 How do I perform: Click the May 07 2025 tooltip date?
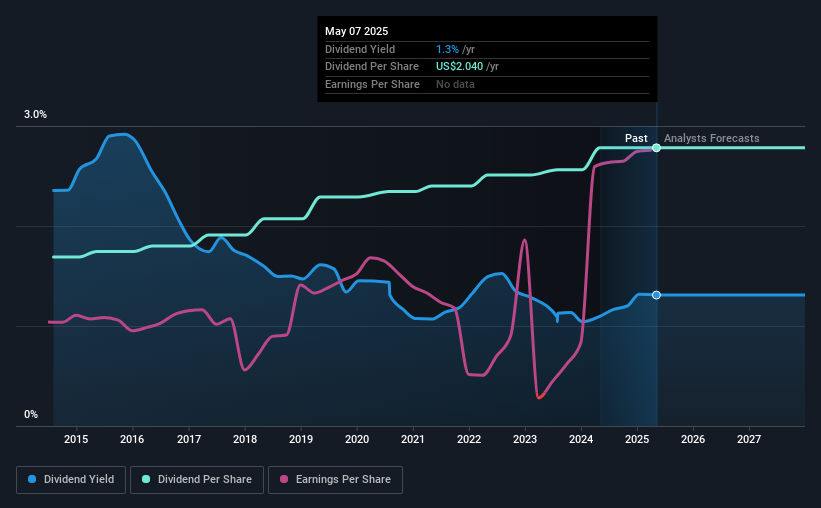pyautogui.click(x=357, y=31)
